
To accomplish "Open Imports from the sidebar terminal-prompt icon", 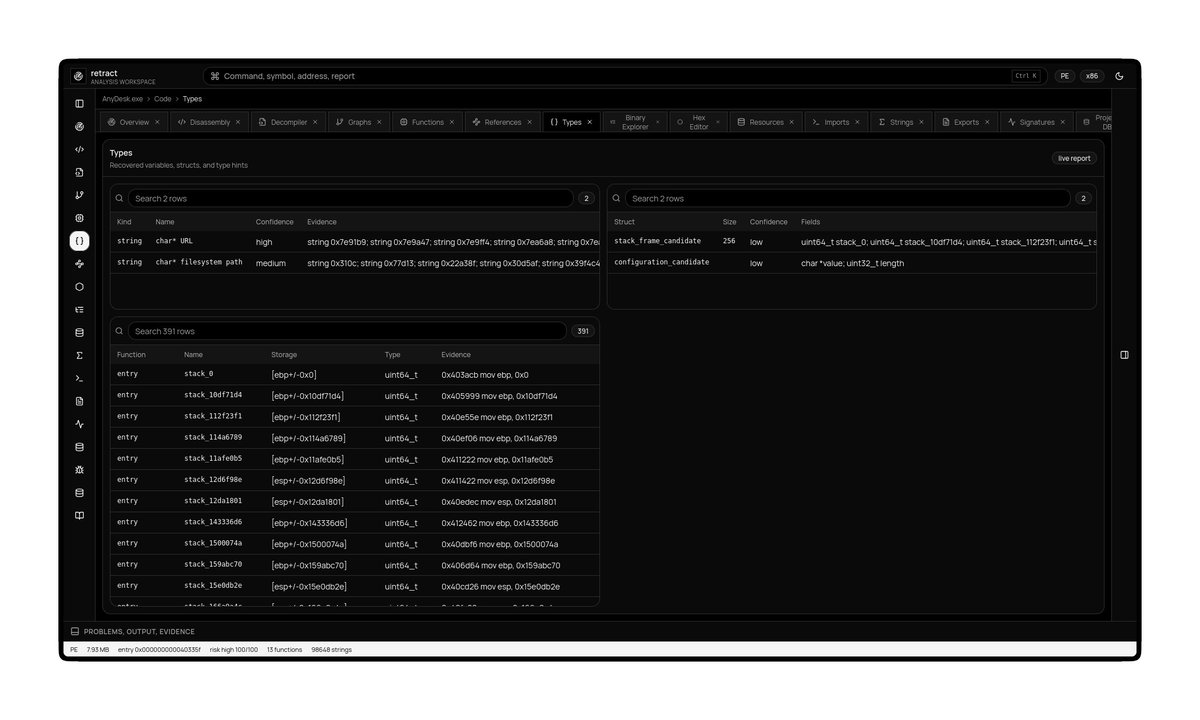I will [79, 378].
